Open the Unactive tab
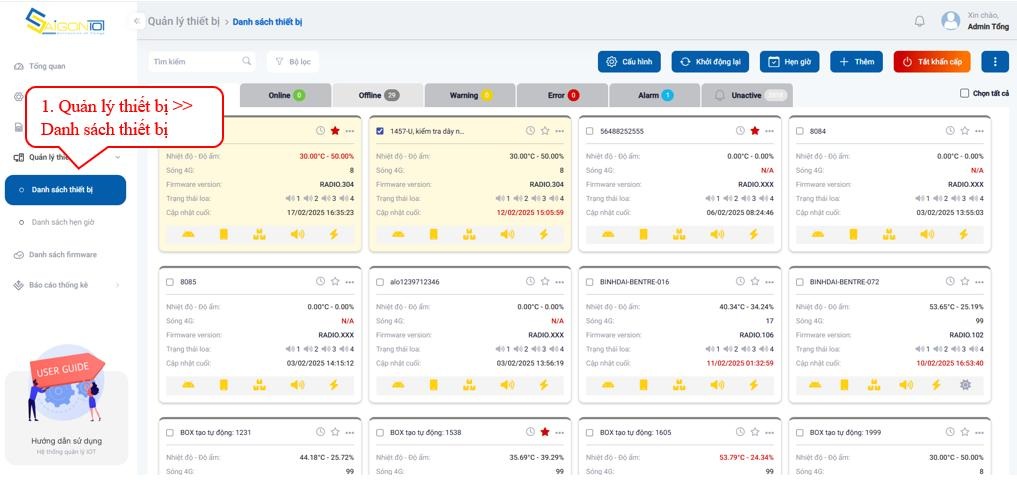Screen dimensions: 1017x484 pos(747,95)
